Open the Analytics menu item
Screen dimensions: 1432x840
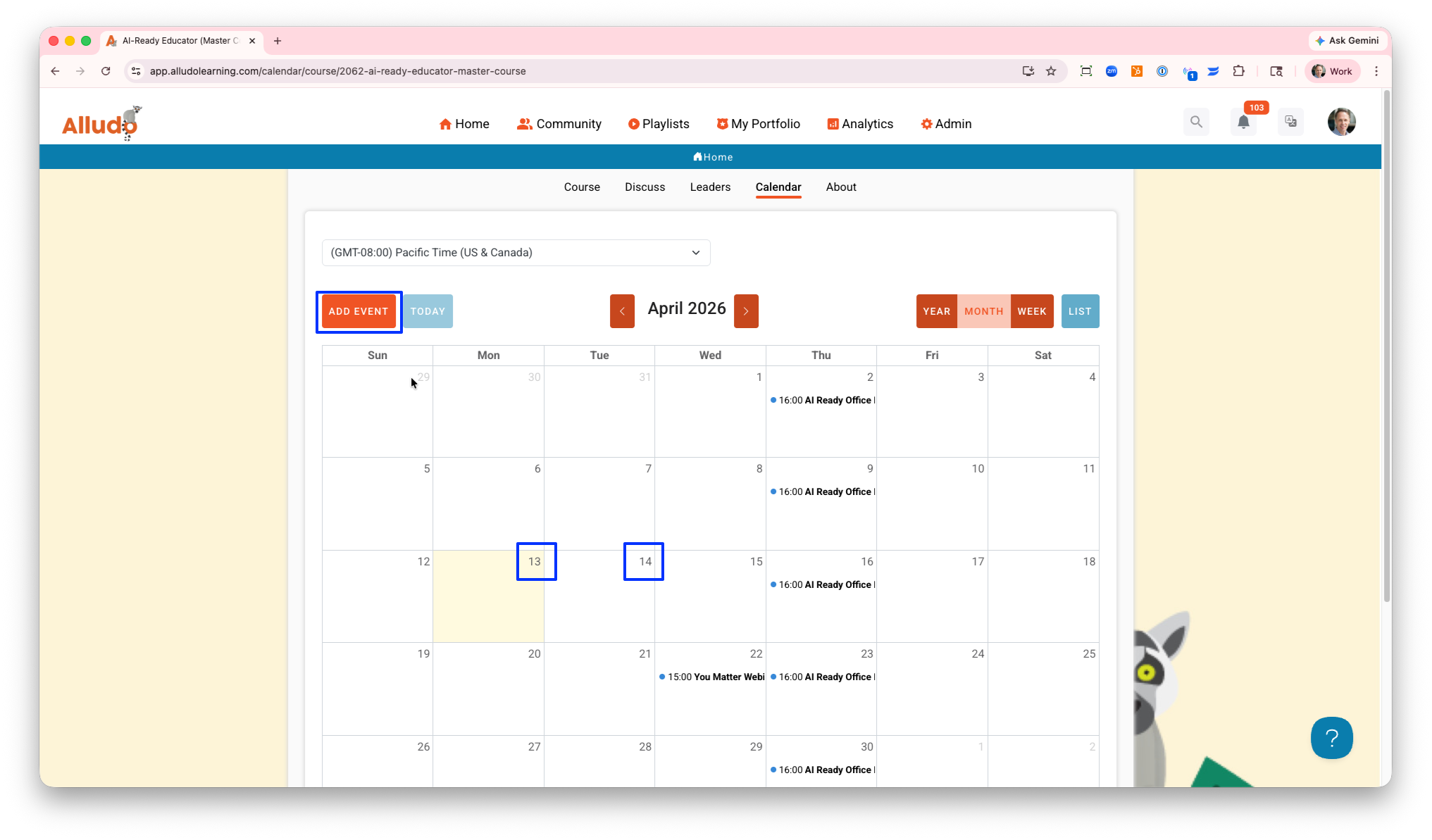coord(860,124)
